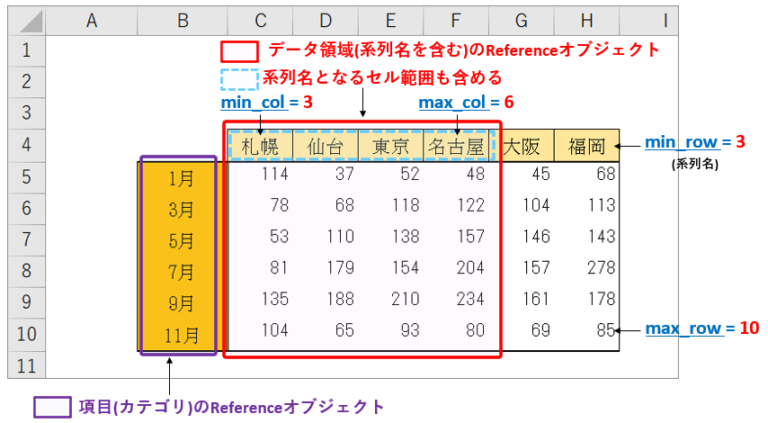The image size is (768, 423).
Task: Click the 福岡 column title cell
Action: (x=587, y=146)
